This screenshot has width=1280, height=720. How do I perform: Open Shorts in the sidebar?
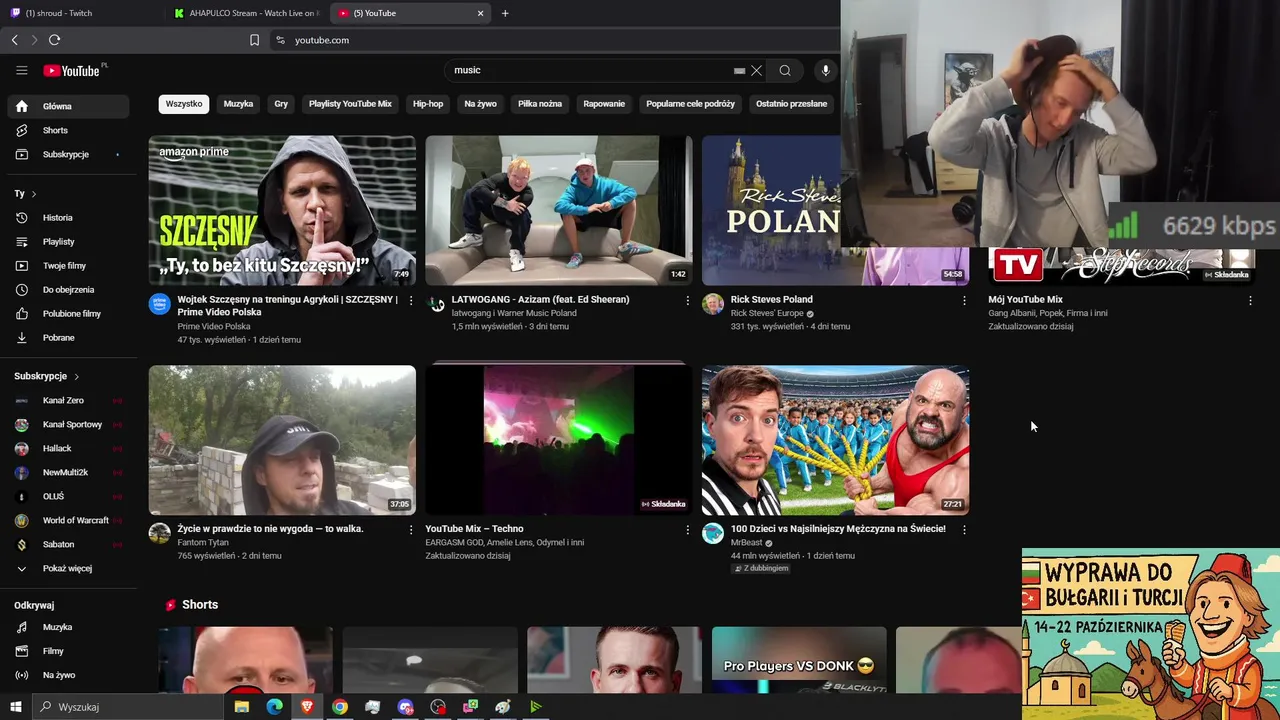68,130
